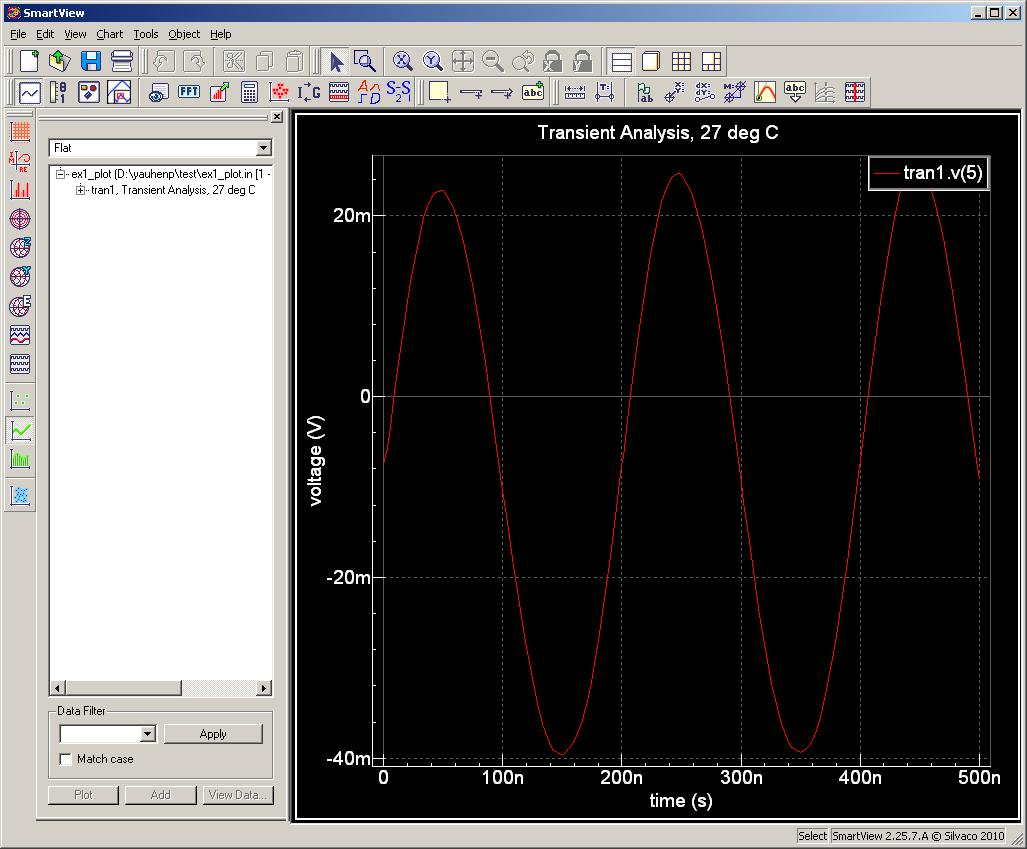Open the Data Filter combo box

[148, 734]
